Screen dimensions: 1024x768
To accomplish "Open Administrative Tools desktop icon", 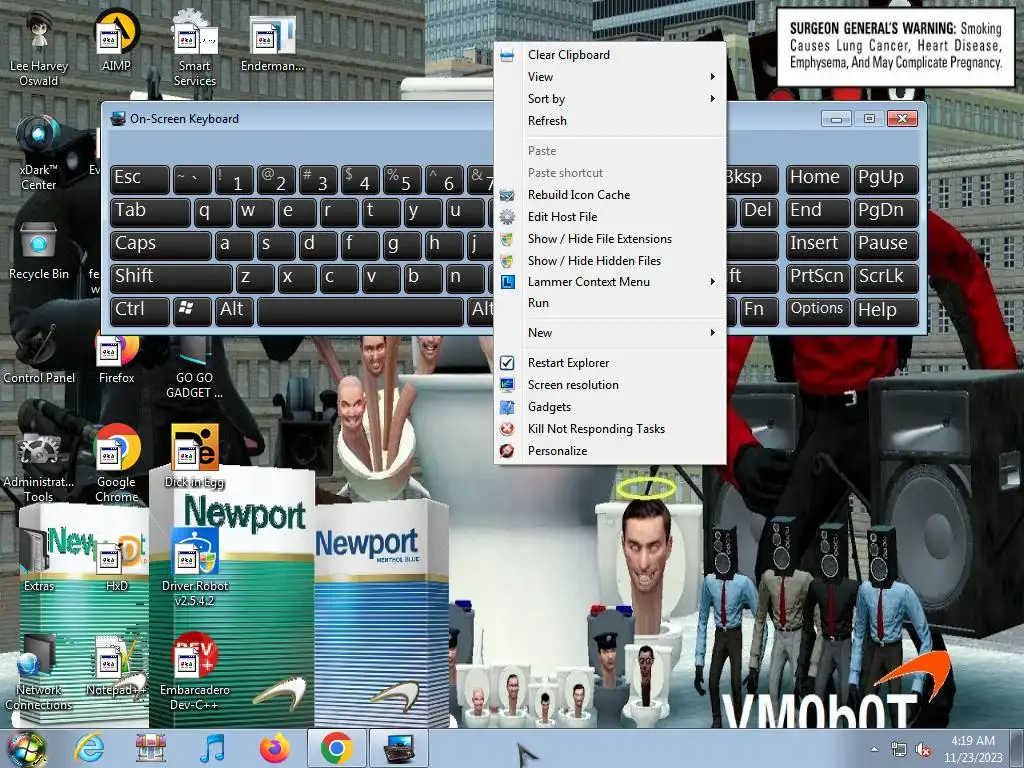I will 39,467.
